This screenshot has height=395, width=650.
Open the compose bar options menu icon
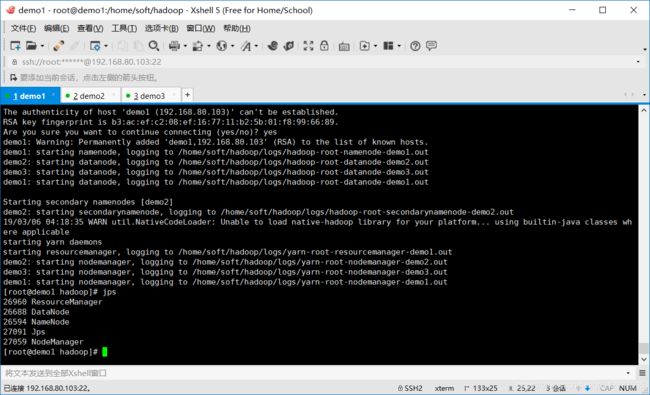642,373
